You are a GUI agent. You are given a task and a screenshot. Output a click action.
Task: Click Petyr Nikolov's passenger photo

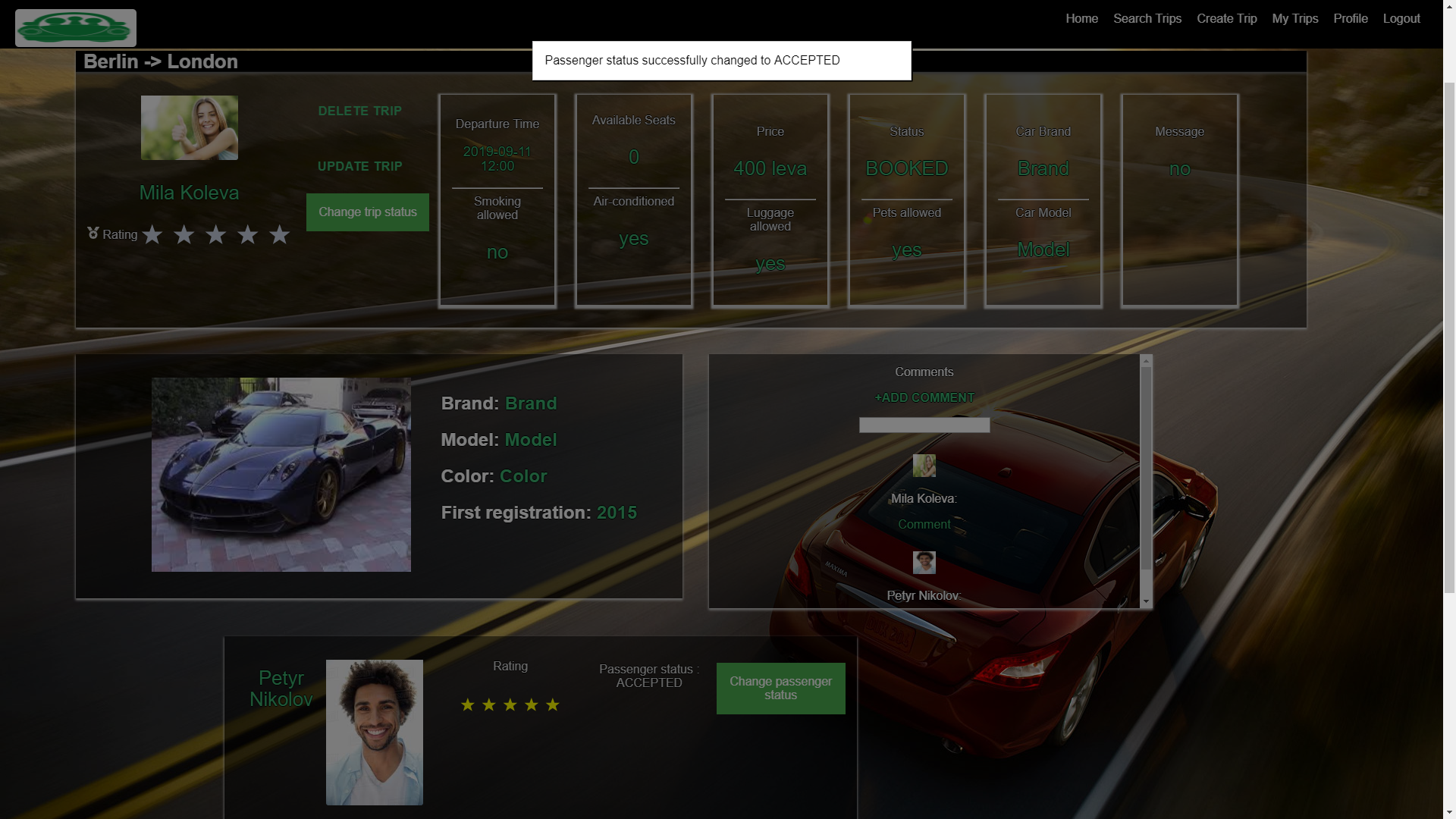375,733
